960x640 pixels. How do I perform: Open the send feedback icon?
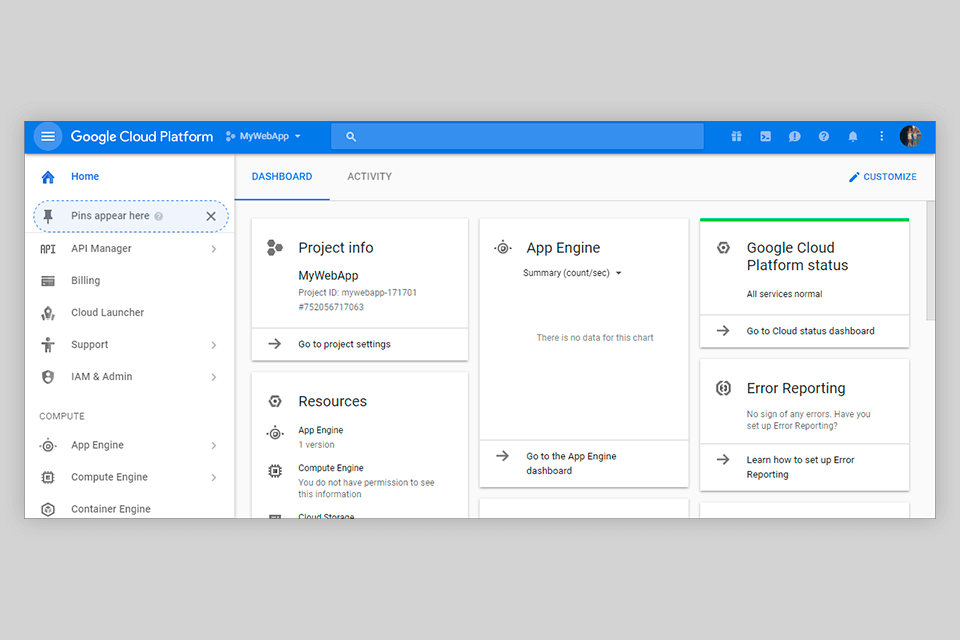coord(795,137)
